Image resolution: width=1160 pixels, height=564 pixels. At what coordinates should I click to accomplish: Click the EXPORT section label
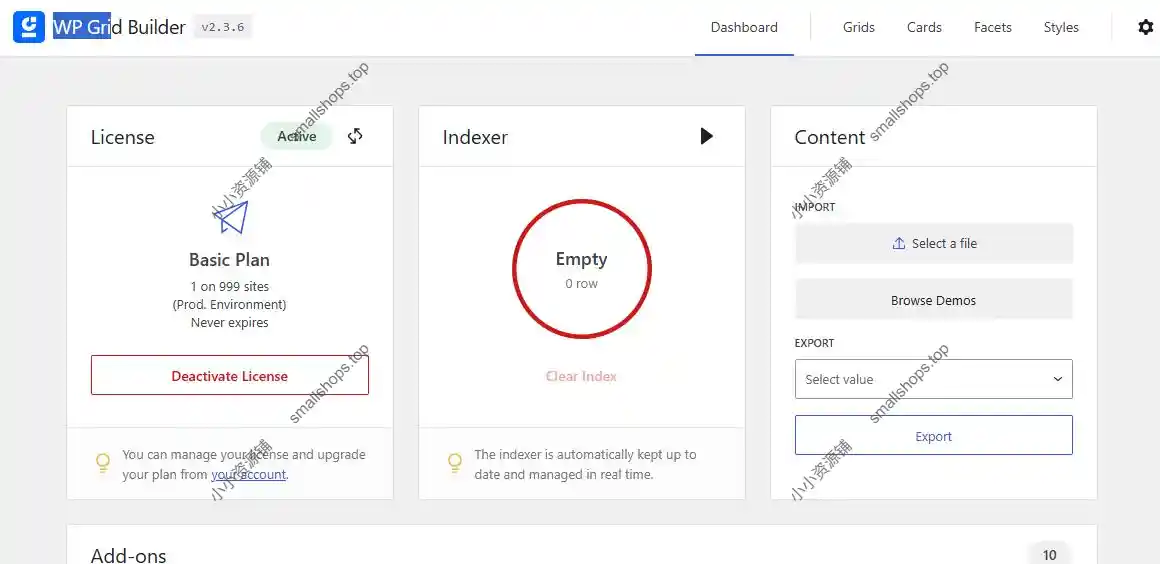point(815,343)
